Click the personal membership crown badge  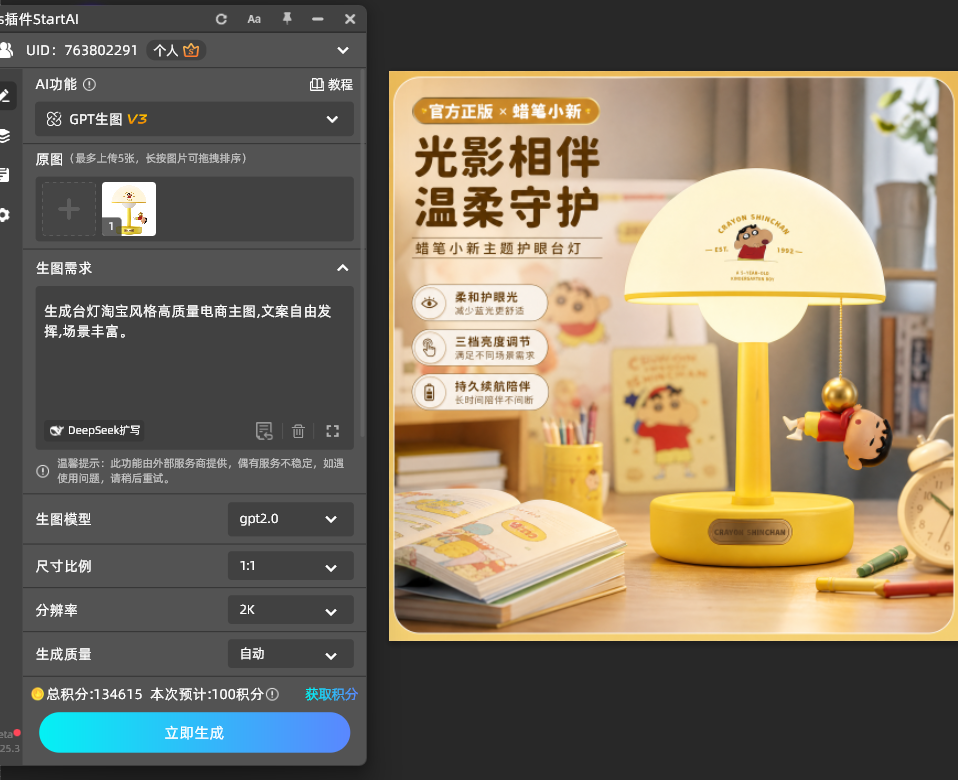point(176,50)
